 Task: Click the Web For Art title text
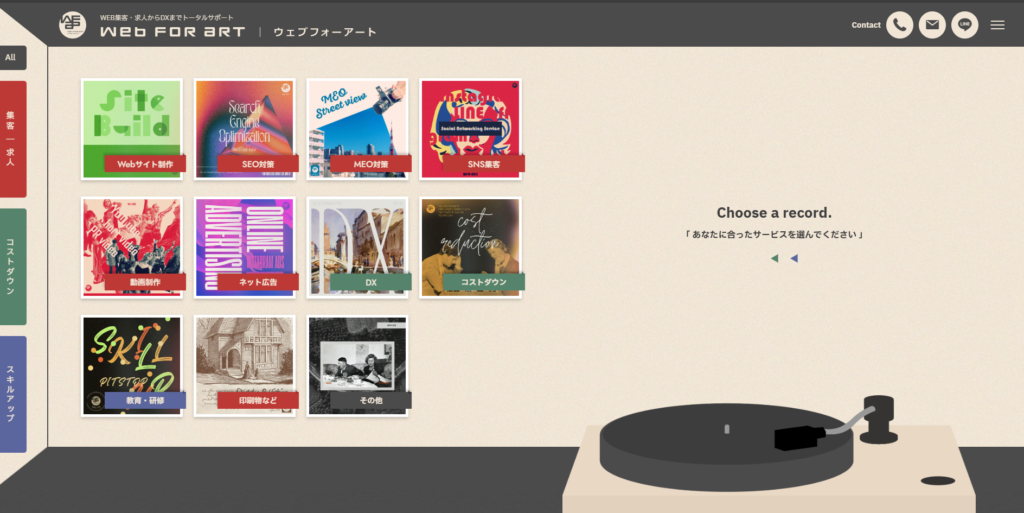pyautogui.click(x=172, y=32)
